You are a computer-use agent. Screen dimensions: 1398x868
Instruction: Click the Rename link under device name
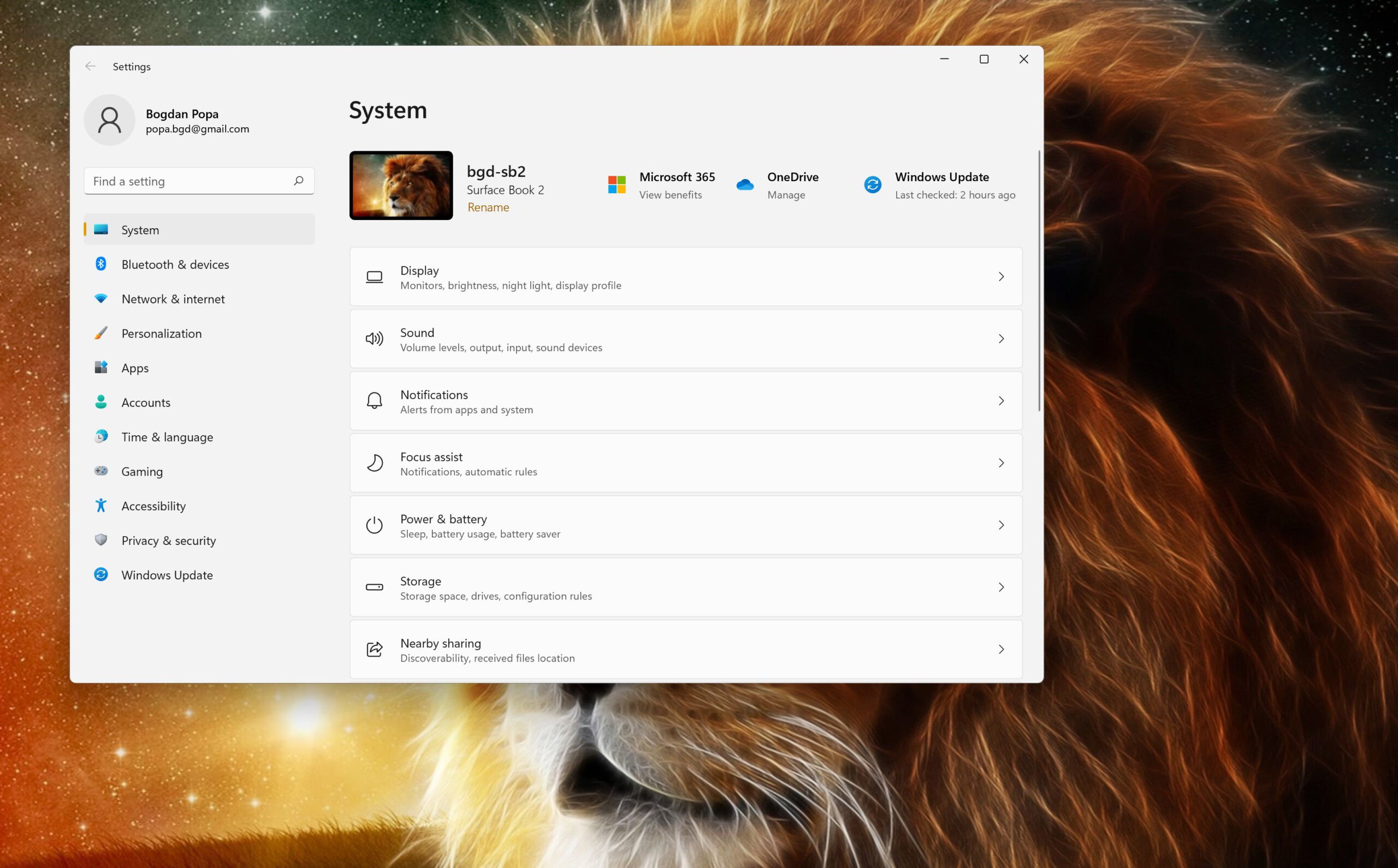click(x=488, y=207)
